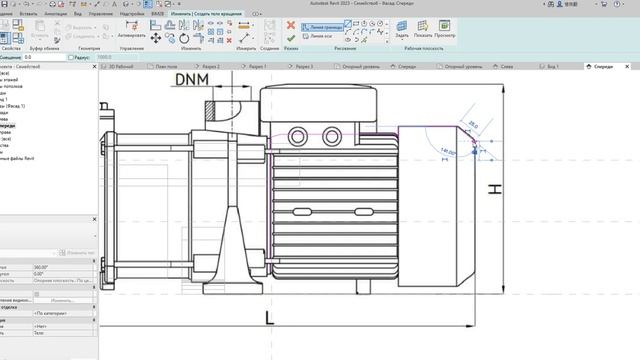Collapse the отделка properties group
This screenshot has height=360, width=640.
click(x=94, y=307)
